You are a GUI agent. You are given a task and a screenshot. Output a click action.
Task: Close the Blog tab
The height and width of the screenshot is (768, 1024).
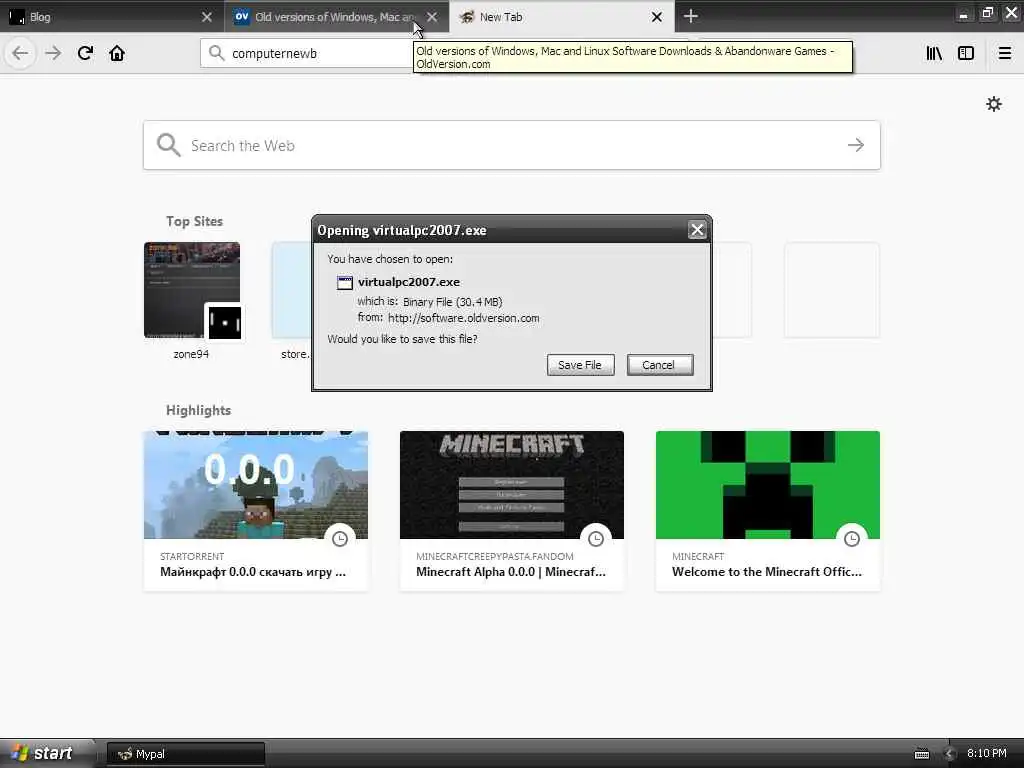tap(207, 17)
